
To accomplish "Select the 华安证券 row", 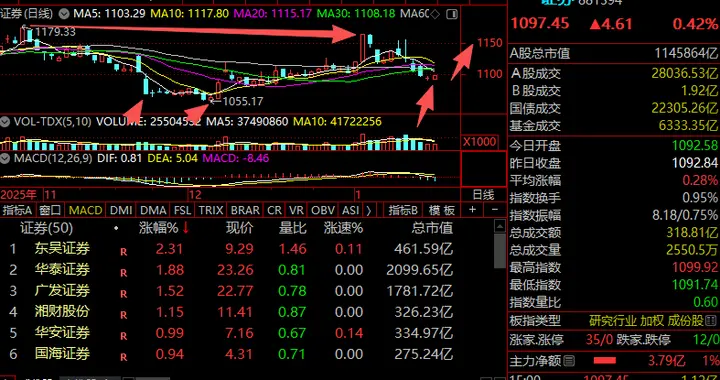I will coord(246,333).
